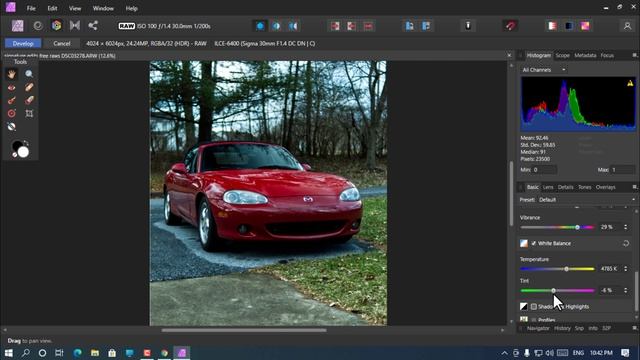Close the DSC03278.ARW document tab
Image resolution: width=640 pixels, height=360 pixels.
click(509, 56)
